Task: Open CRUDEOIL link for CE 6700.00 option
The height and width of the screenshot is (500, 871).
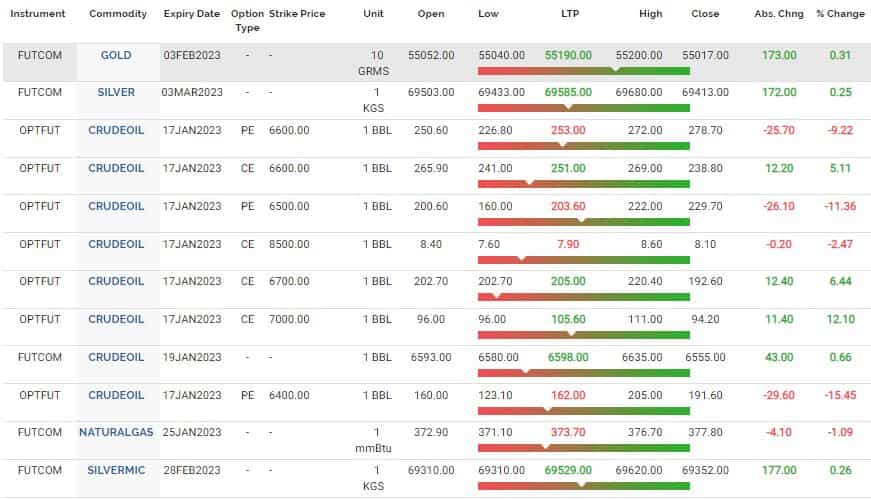Action: point(116,281)
